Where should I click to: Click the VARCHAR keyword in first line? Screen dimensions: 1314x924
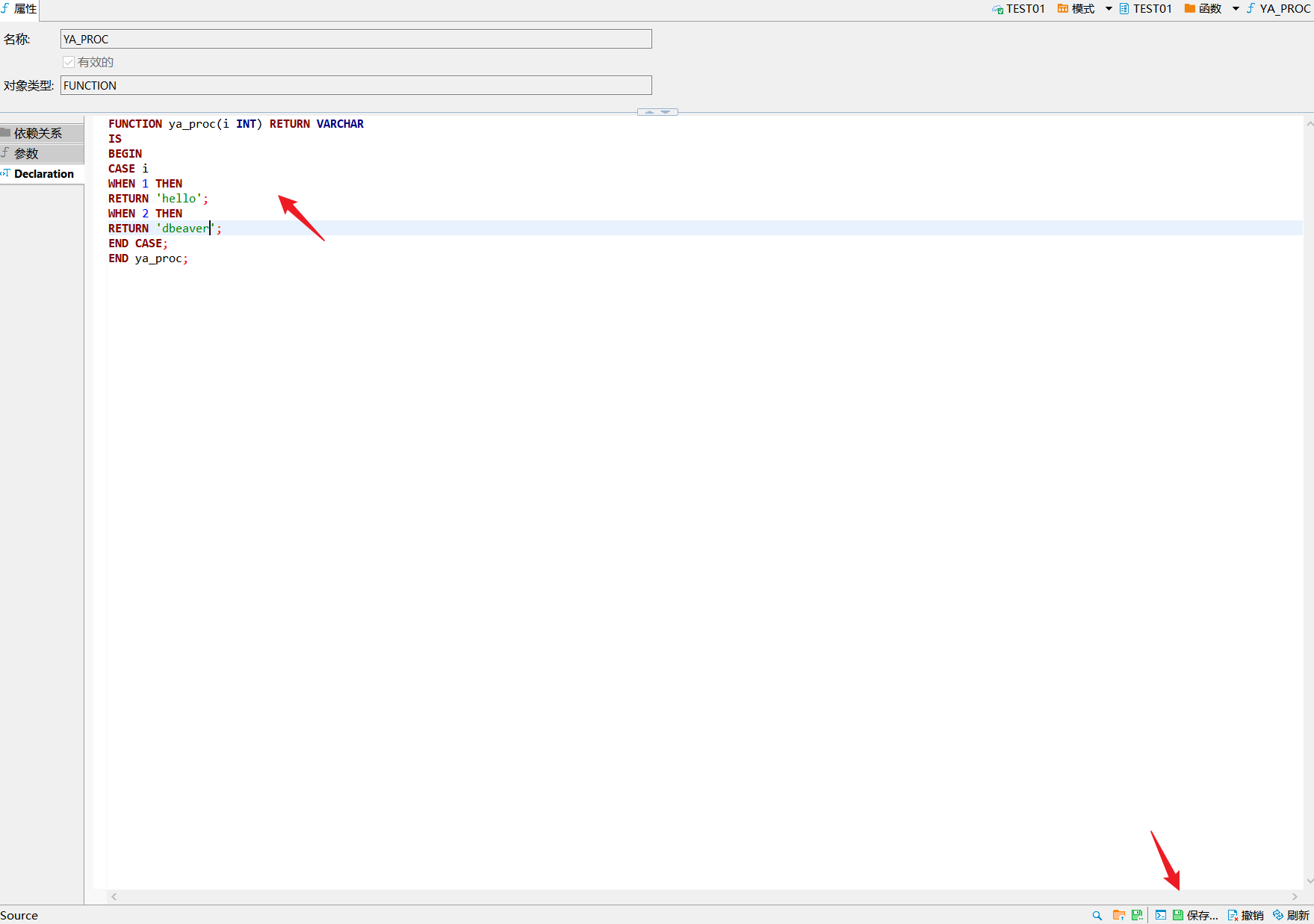tap(340, 124)
